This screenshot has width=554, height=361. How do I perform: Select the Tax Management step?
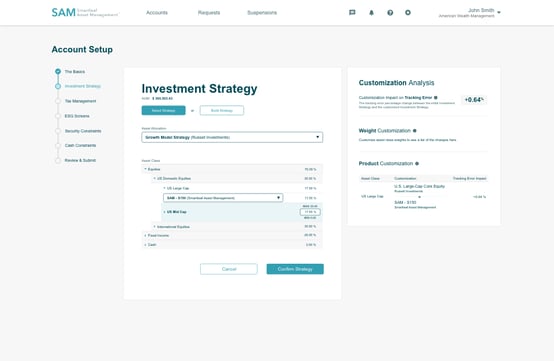click(x=80, y=101)
